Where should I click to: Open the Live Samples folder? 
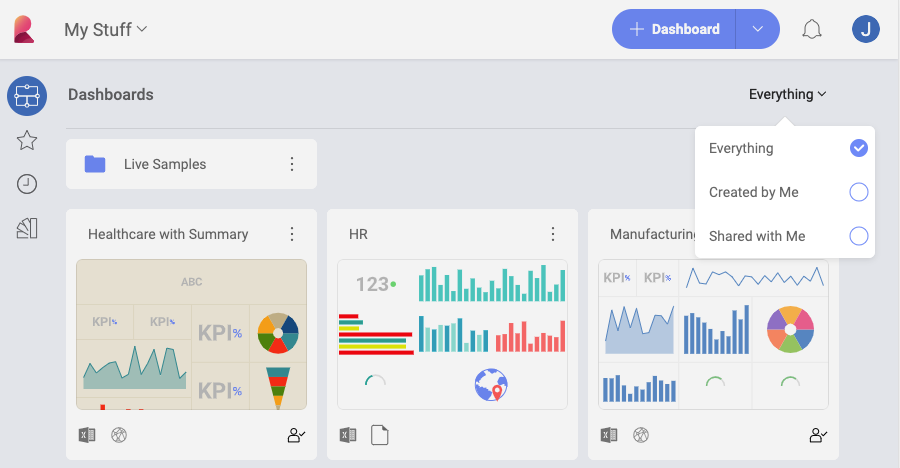pos(165,164)
